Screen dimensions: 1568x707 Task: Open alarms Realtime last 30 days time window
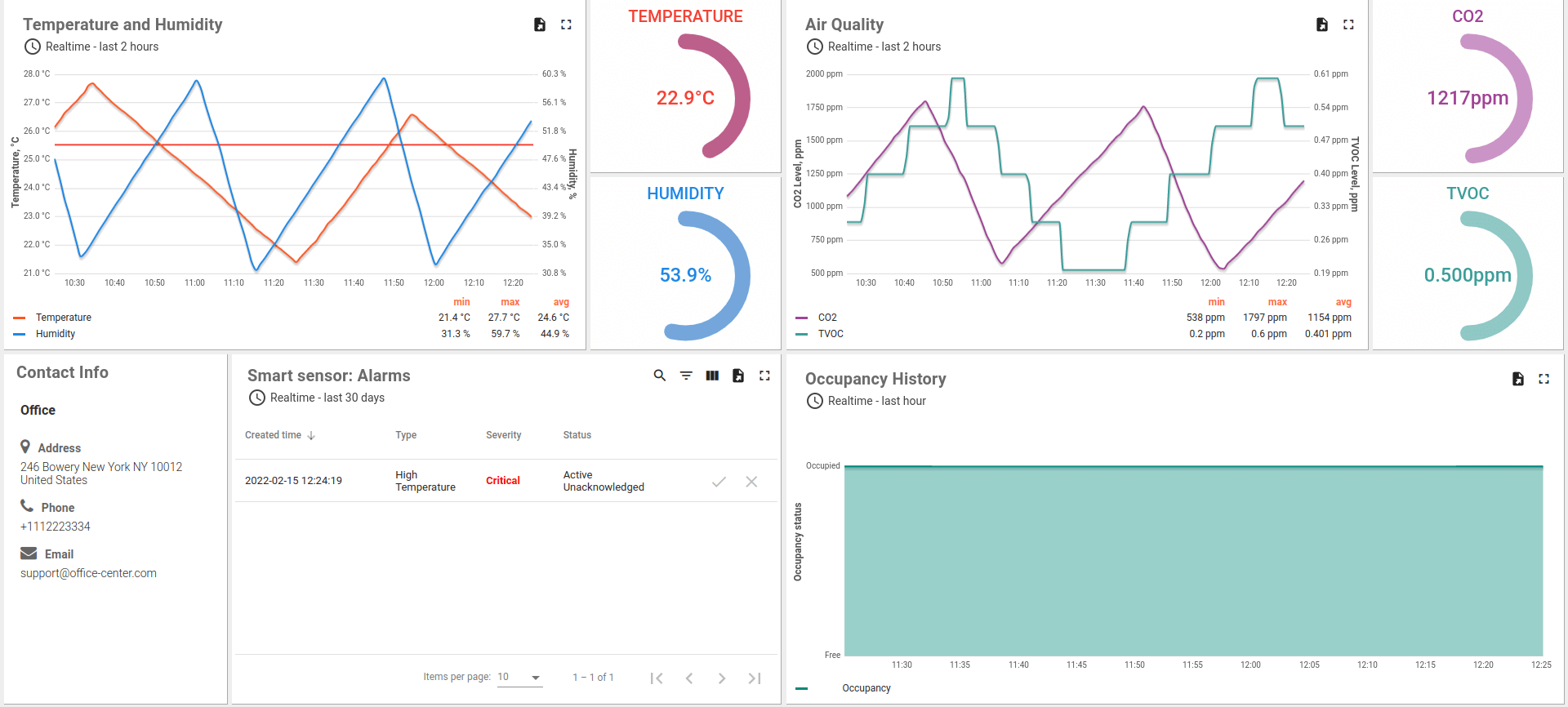[x=327, y=398]
